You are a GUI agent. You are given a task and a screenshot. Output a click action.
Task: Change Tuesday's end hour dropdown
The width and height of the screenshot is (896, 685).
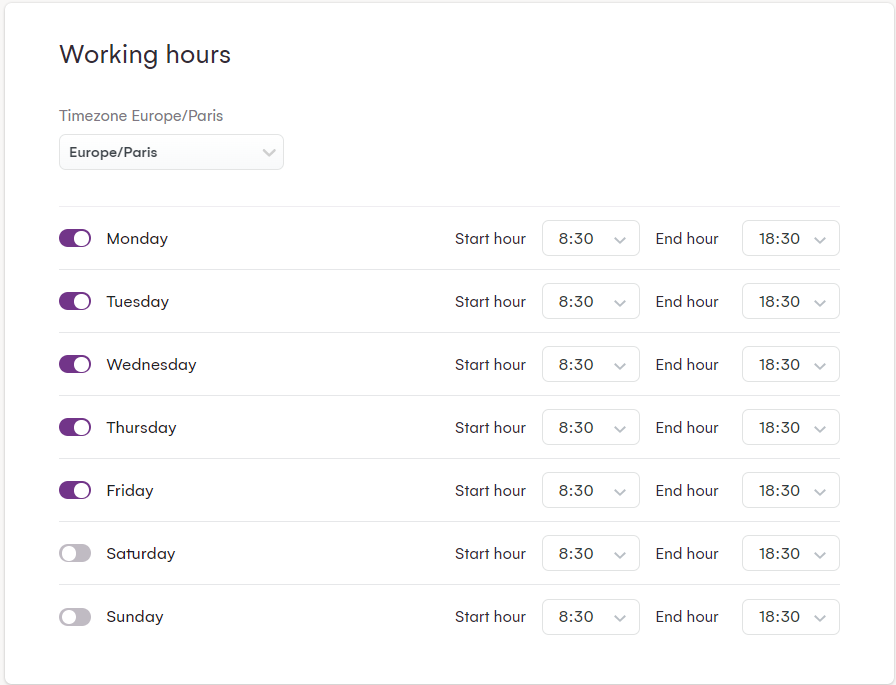[x=790, y=301]
